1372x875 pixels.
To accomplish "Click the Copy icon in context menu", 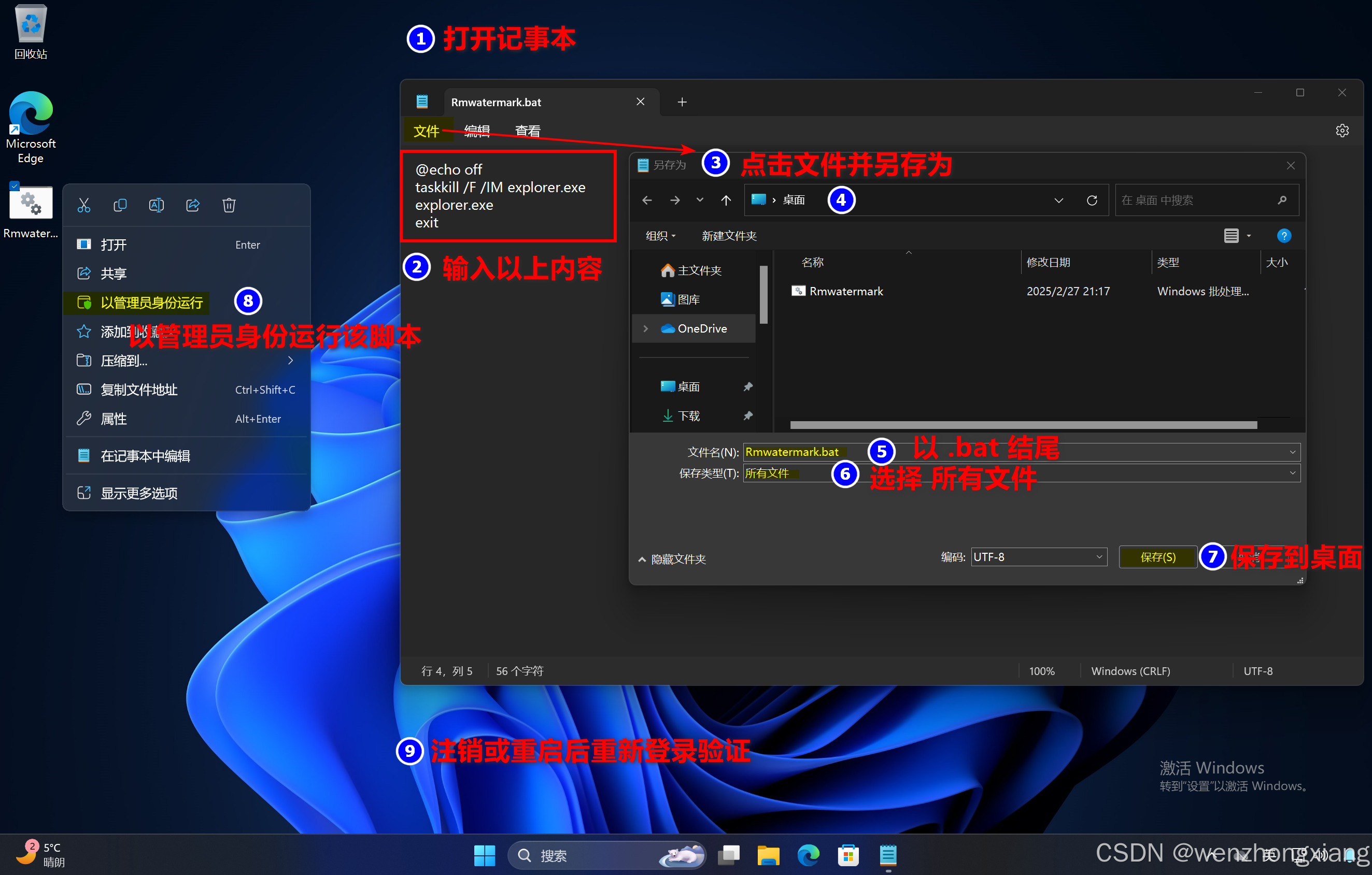I will (x=120, y=205).
